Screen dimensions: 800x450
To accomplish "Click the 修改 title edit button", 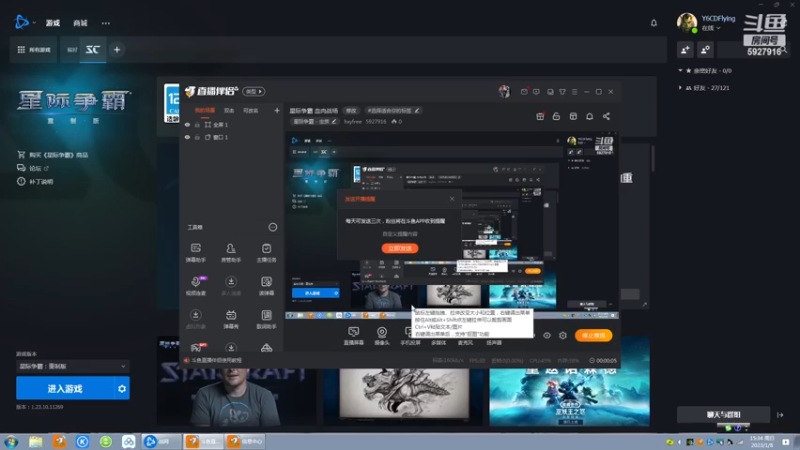I will coord(351,110).
